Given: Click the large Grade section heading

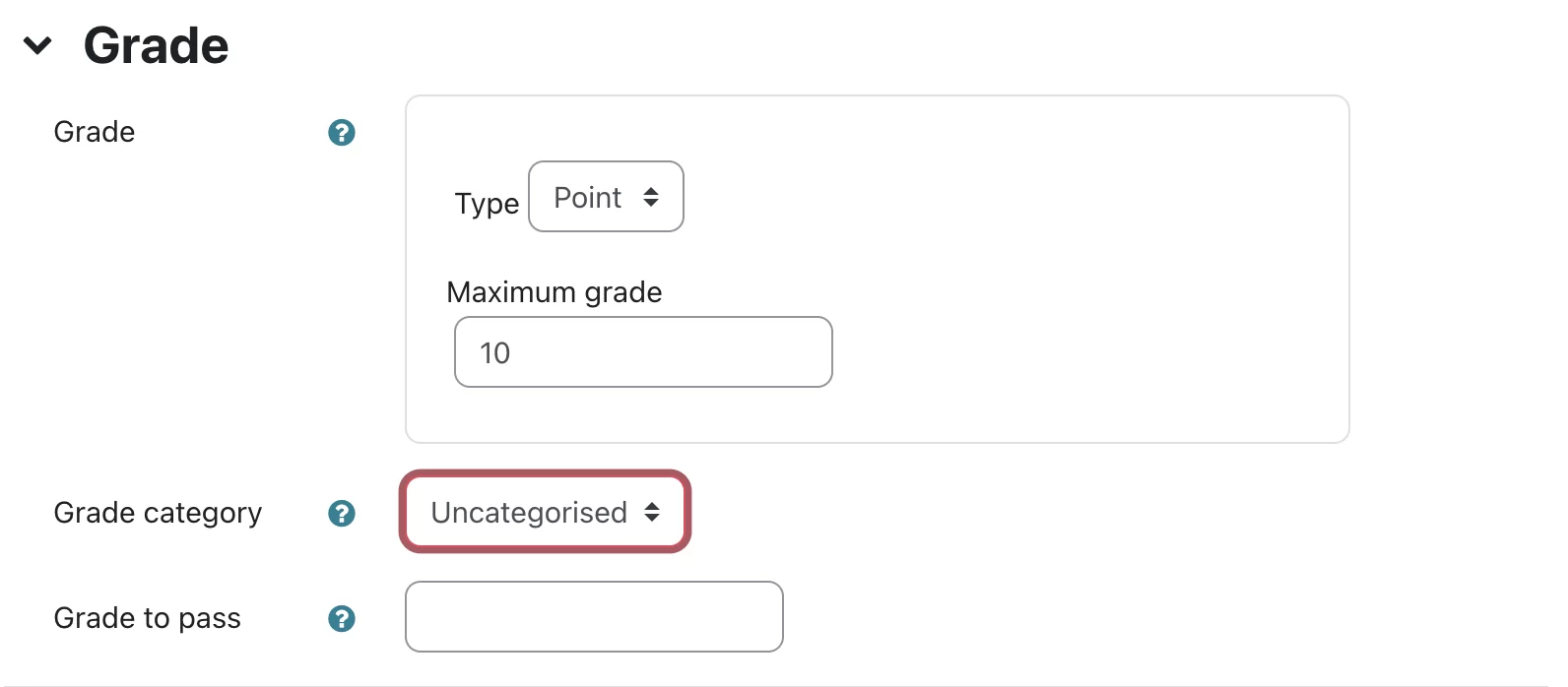Looking at the screenshot, I should (x=156, y=45).
